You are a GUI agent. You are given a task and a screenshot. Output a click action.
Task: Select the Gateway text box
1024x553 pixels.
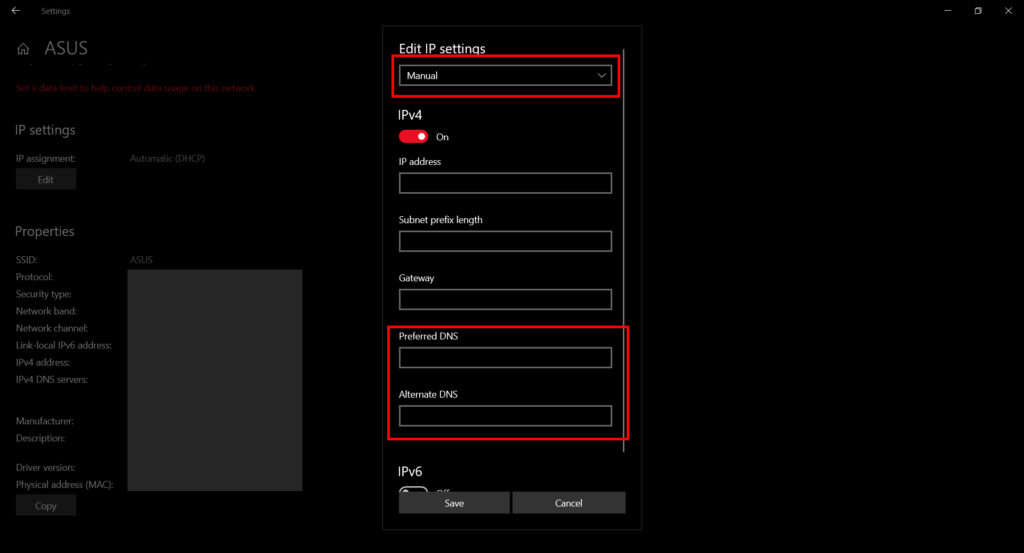504,299
